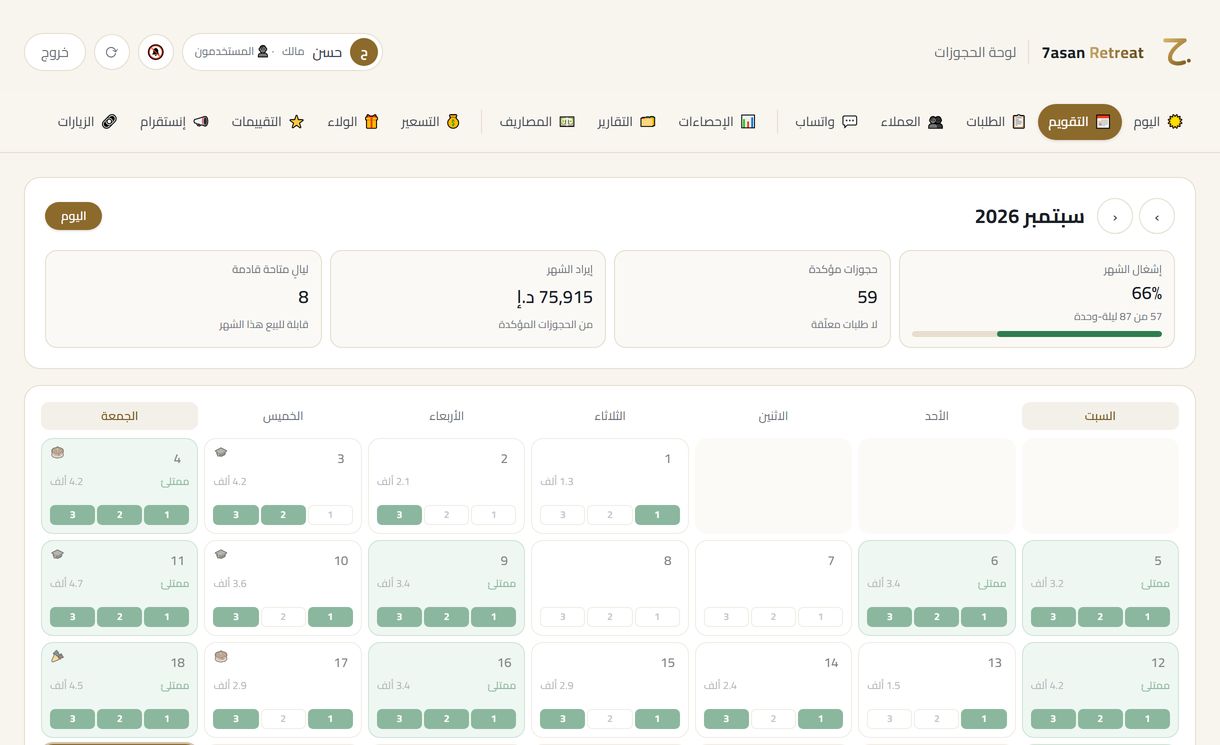Go to next month with right chevron

(1157, 216)
